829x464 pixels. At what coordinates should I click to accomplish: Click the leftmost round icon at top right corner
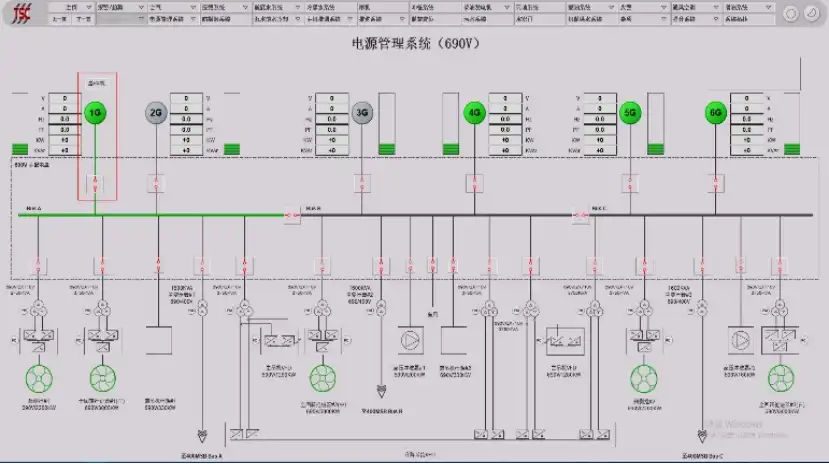click(789, 13)
